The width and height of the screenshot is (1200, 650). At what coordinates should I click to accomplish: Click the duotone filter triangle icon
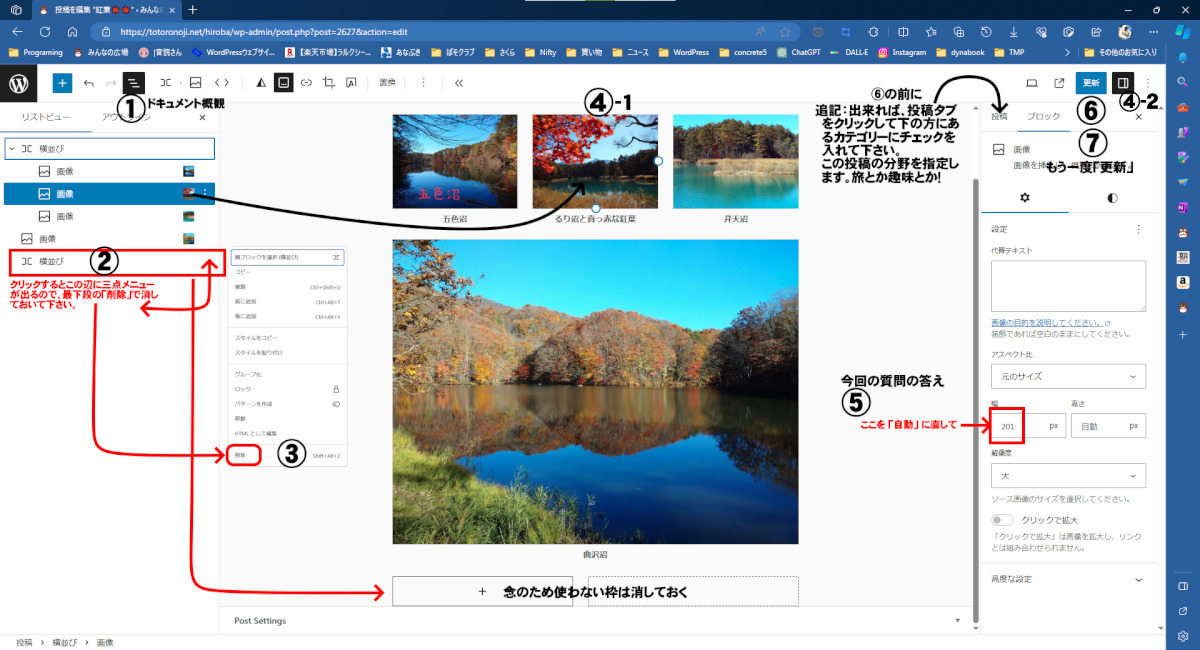(x=261, y=83)
